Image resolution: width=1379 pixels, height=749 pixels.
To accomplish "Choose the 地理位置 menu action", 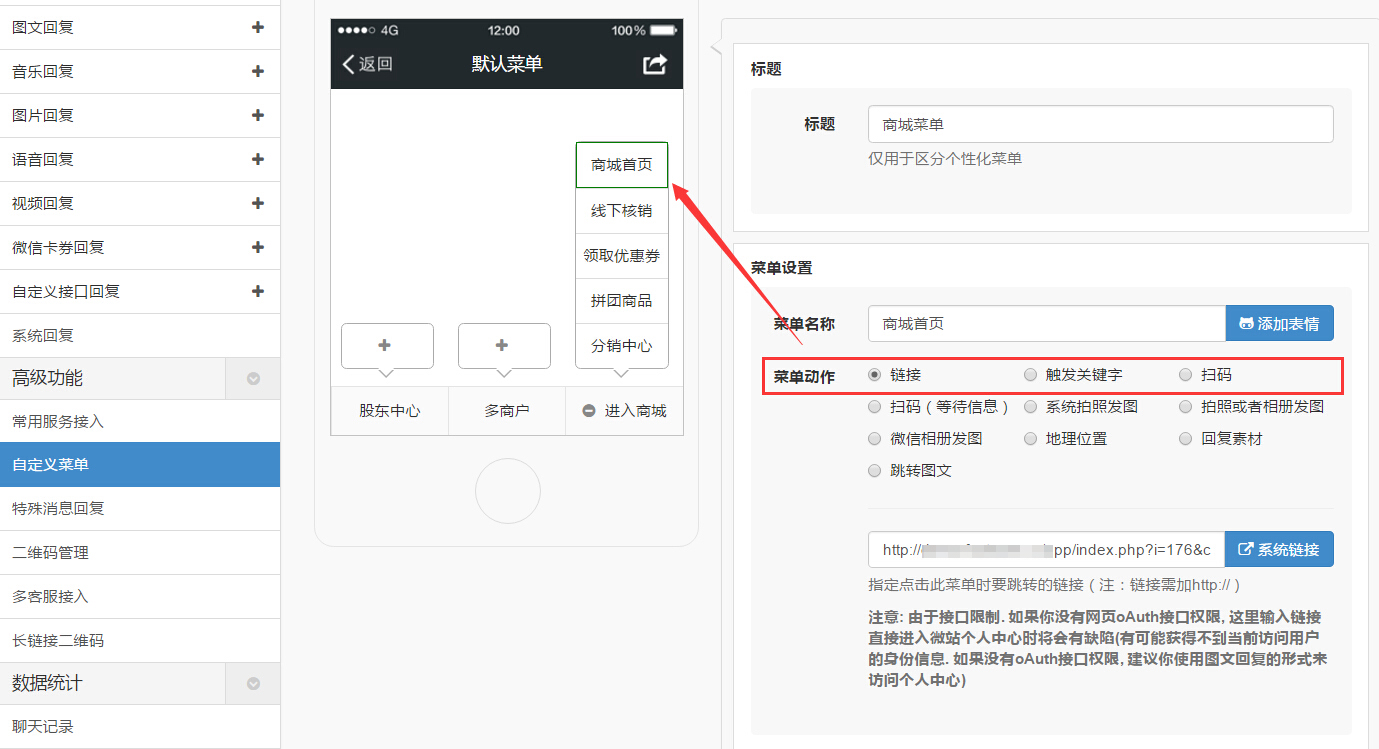I will [1031, 439].
